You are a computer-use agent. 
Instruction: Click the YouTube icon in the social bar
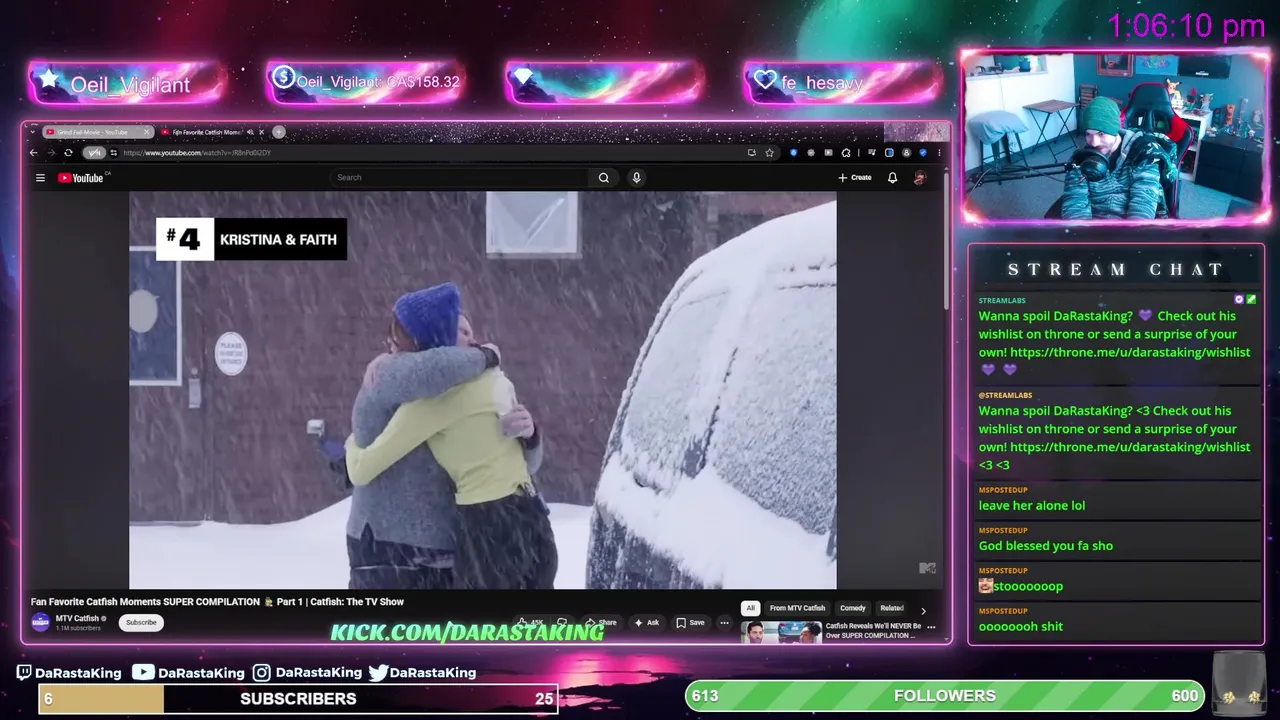click(143, 673)
